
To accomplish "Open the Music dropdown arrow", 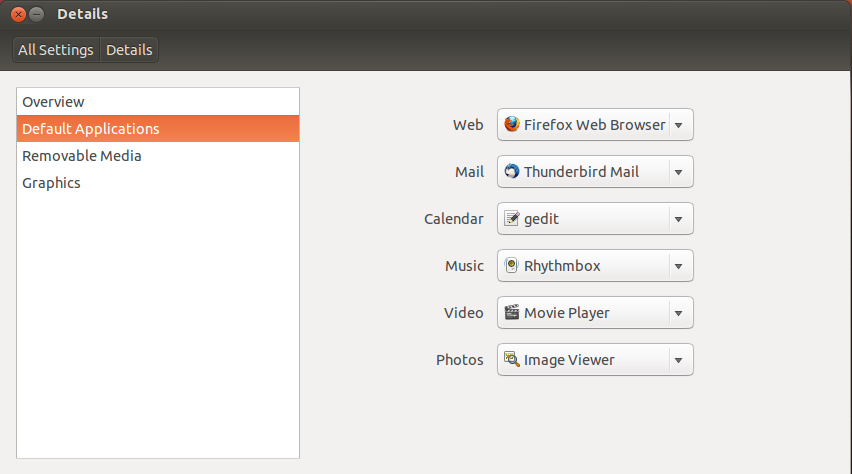I will click(679, 266).
